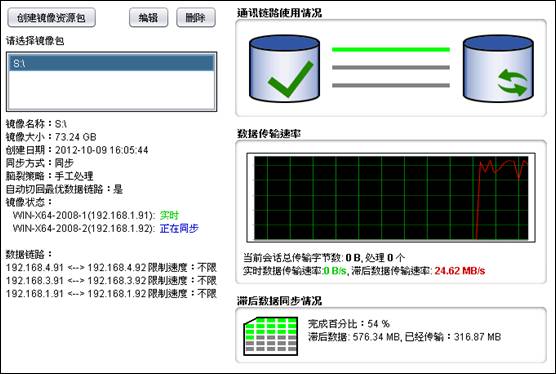Click the 创建镜像资源包 button
Viewport: 556px width, 374px height.
pos(51,18)
